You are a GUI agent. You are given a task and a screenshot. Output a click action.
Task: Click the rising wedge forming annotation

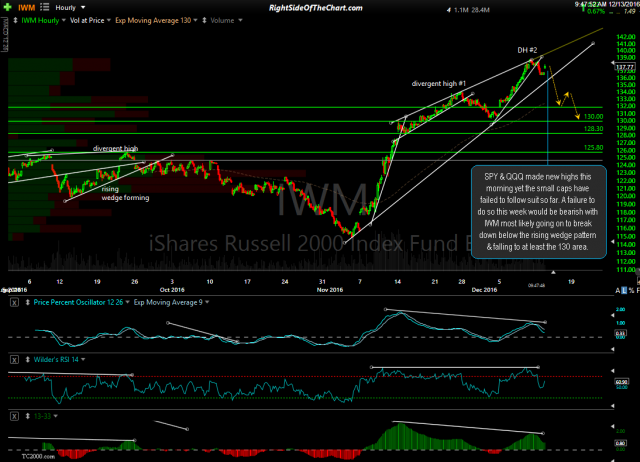pos(125,193)
